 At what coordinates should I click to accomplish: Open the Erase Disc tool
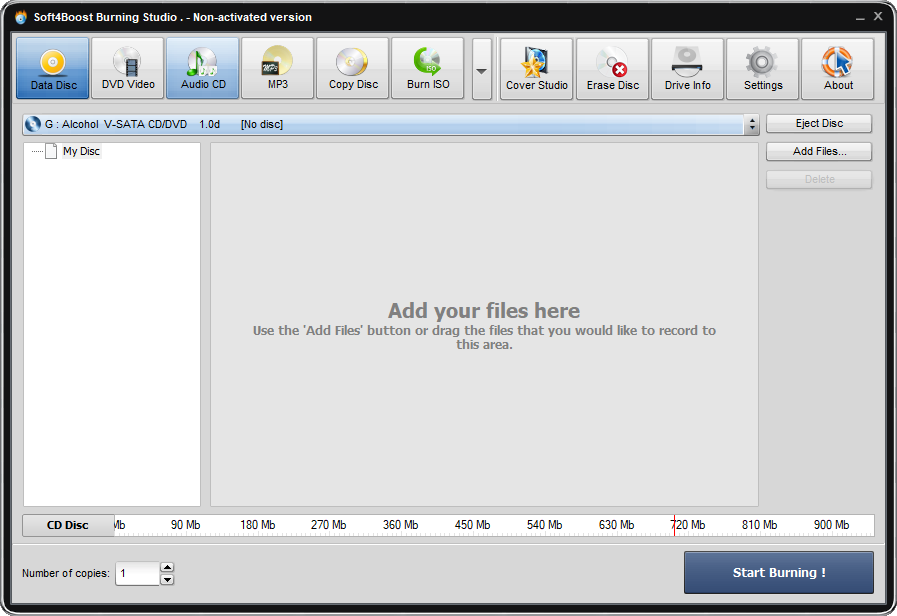(612, 69)
